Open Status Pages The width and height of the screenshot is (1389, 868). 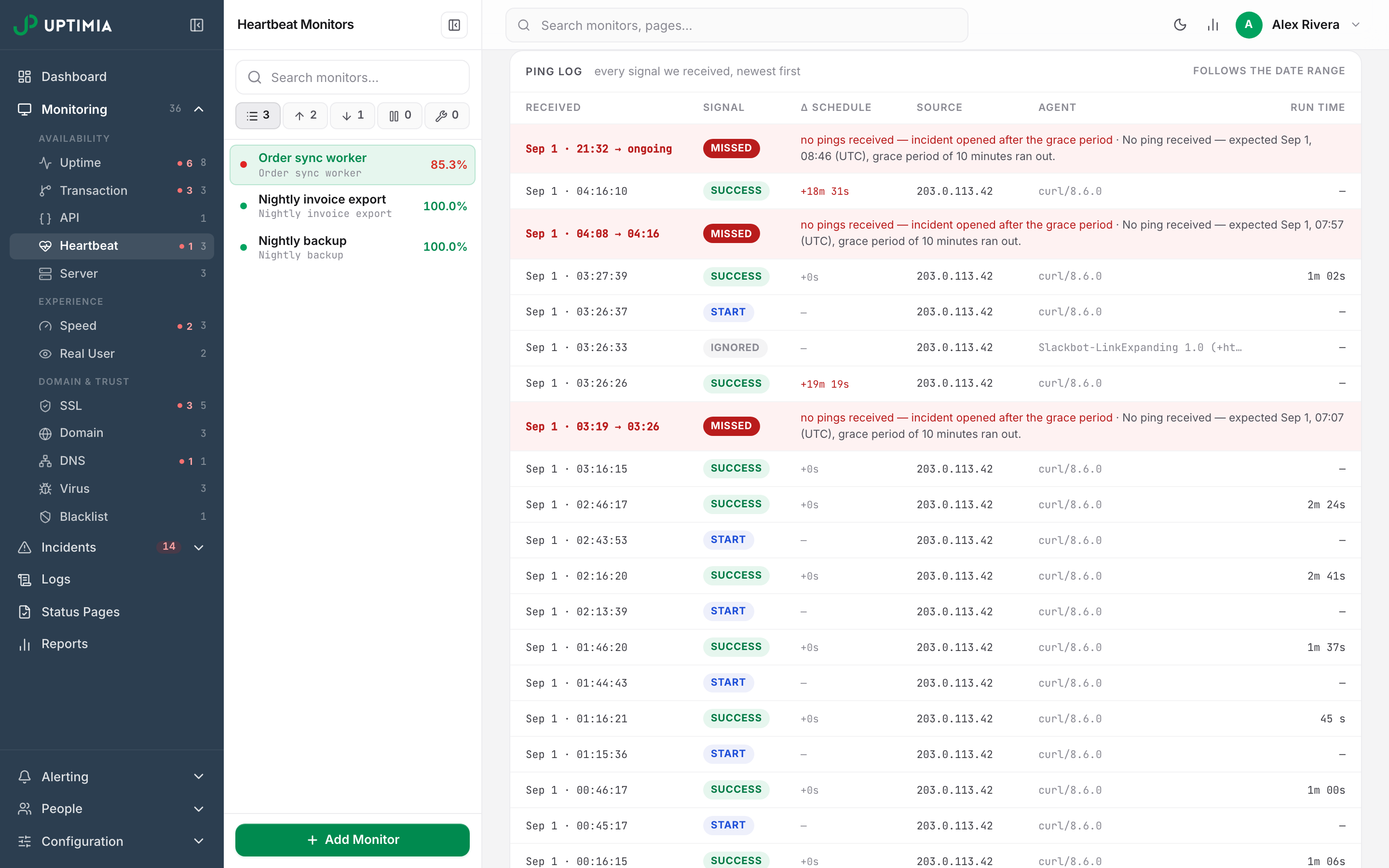[x=112, y=612]
